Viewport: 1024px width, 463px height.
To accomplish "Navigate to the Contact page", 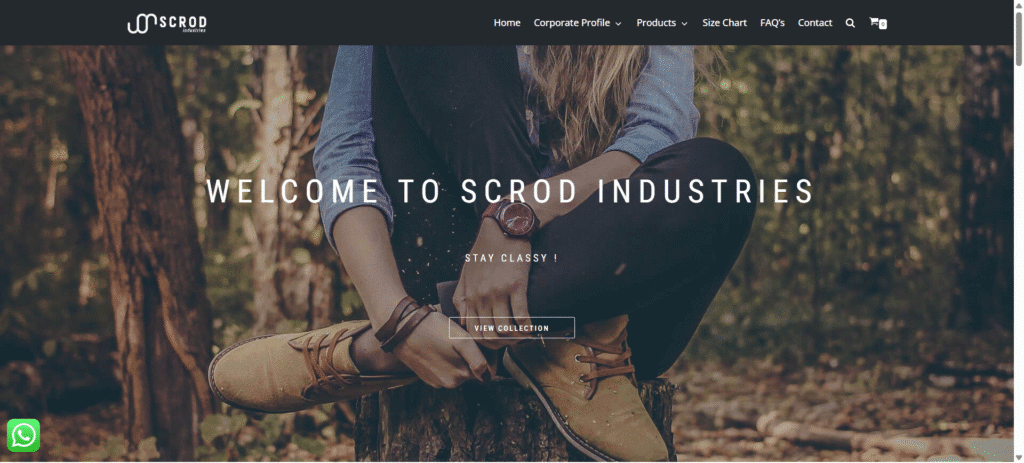I will [x=815, y=23].
